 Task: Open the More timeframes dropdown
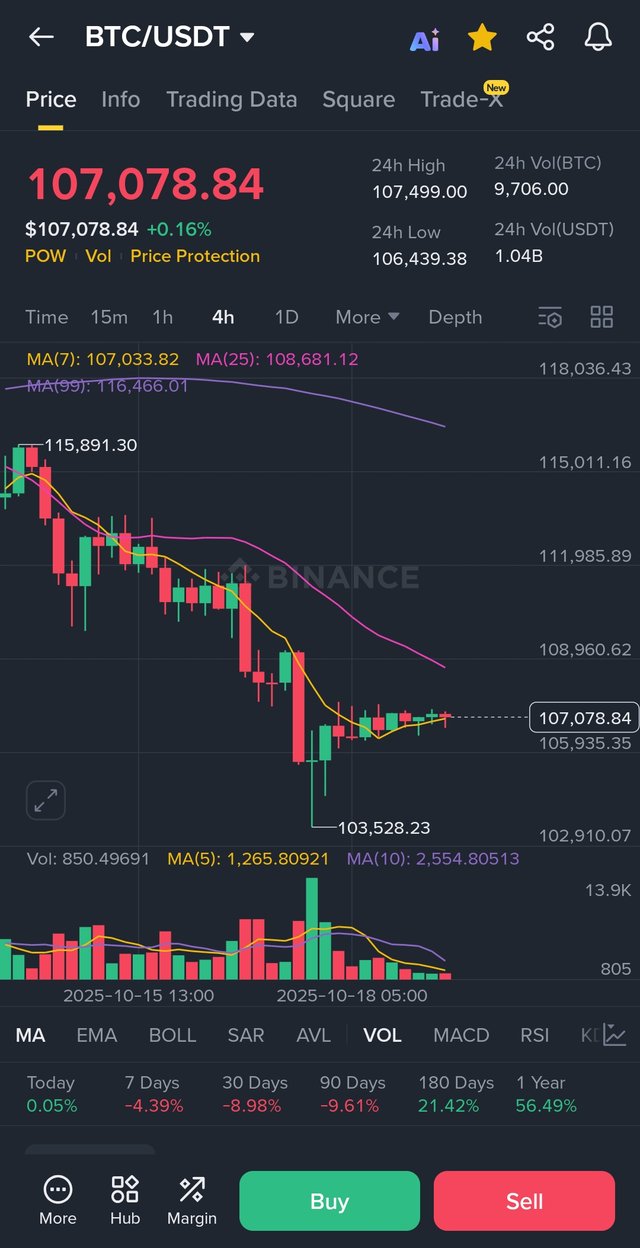367,317
